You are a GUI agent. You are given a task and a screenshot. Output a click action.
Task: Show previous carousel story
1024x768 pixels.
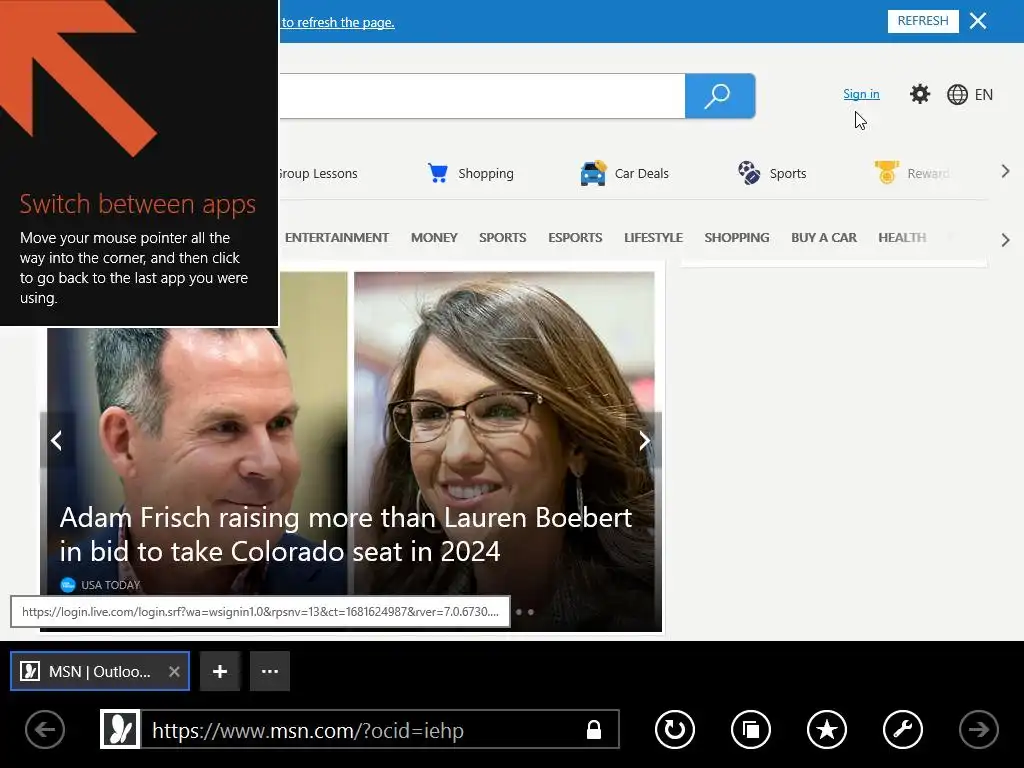coord(57,441)
